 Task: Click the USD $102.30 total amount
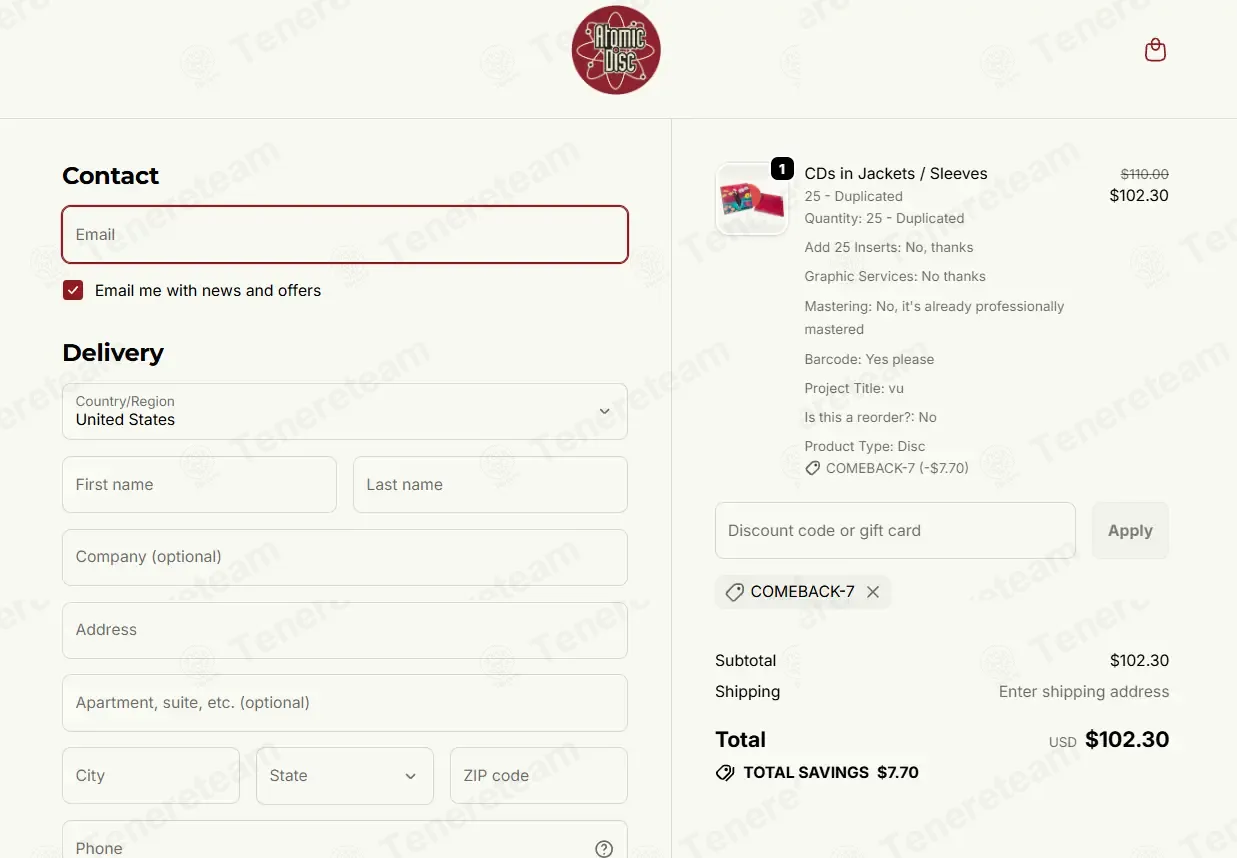click(x=1109, y=740)
